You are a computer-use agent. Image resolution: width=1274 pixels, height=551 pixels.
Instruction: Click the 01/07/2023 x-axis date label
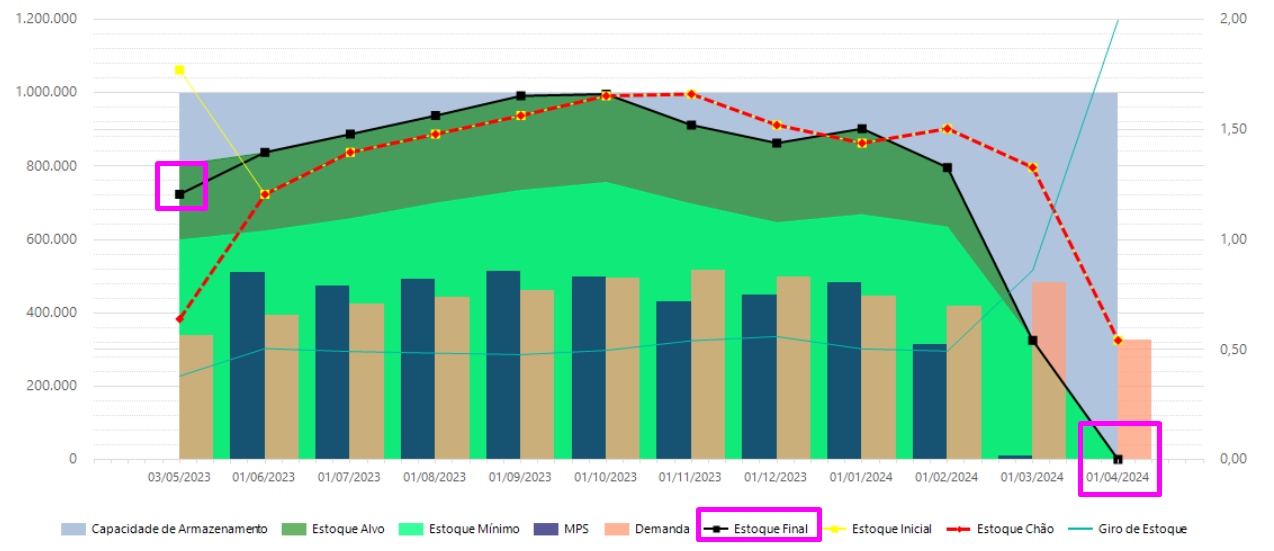pyautogui.click(x=349, y=478)
